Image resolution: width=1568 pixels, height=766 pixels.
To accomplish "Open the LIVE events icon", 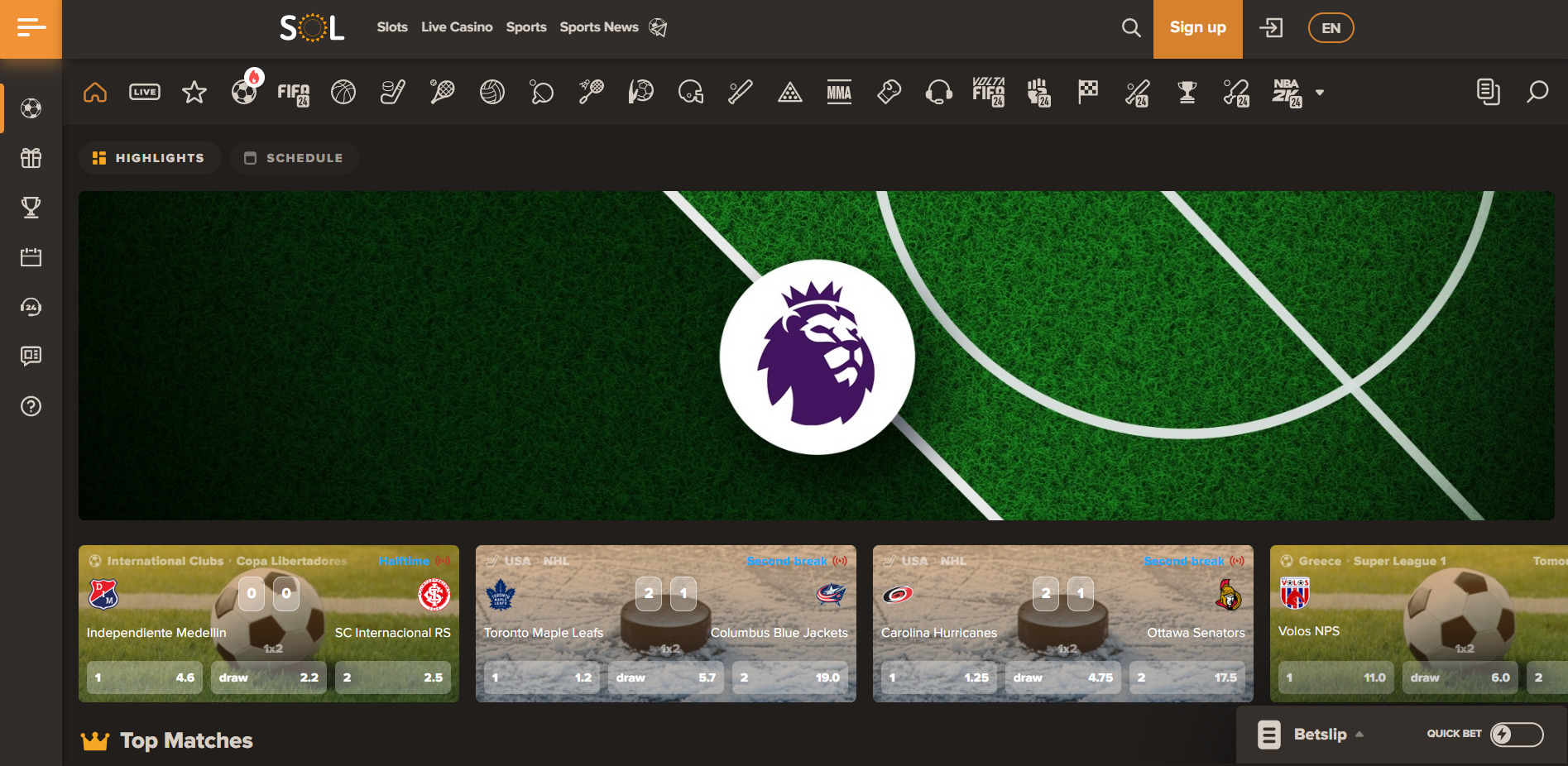I will tap(145, 92).
